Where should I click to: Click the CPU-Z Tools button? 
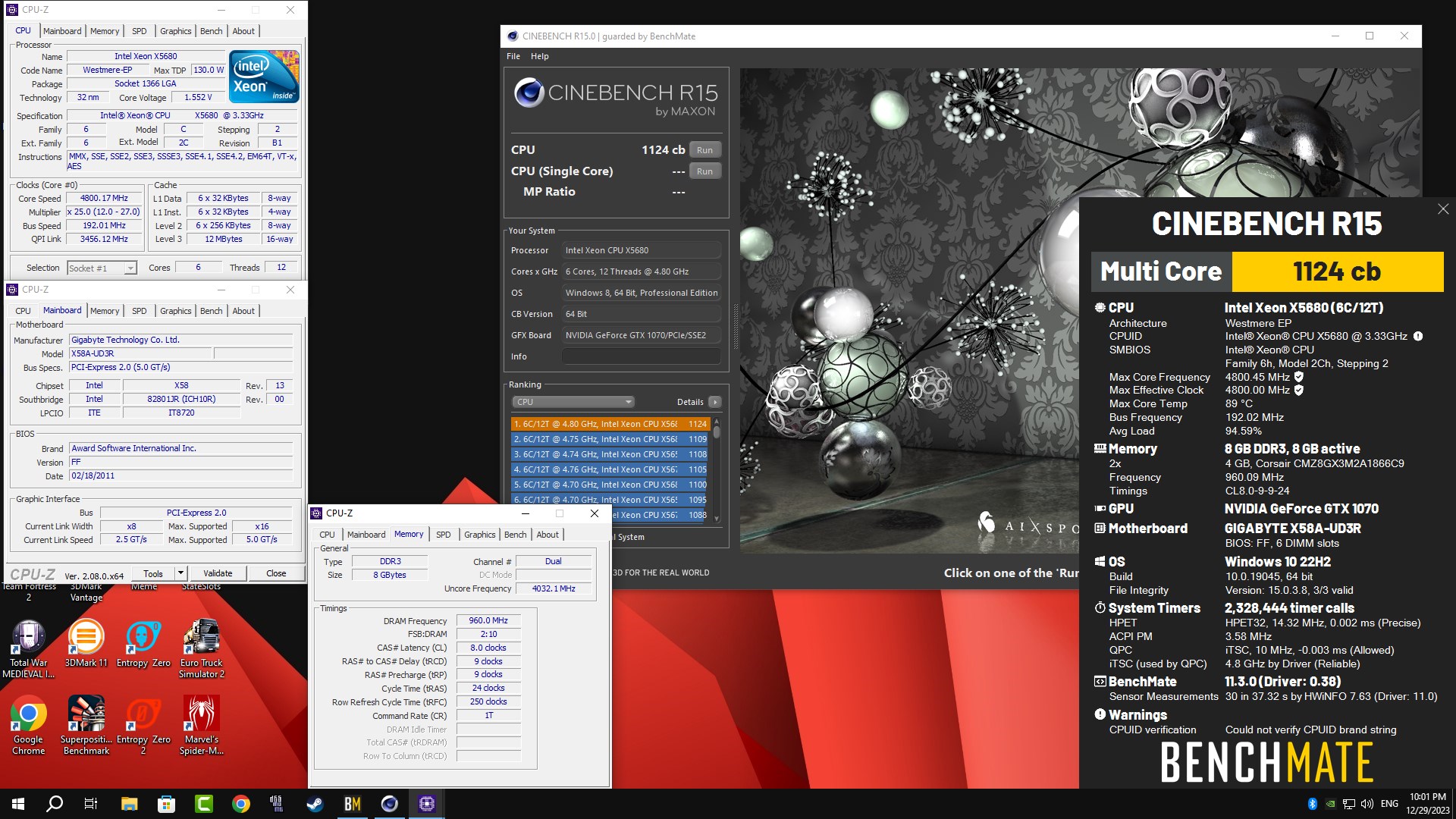click(x=153, y=573)
